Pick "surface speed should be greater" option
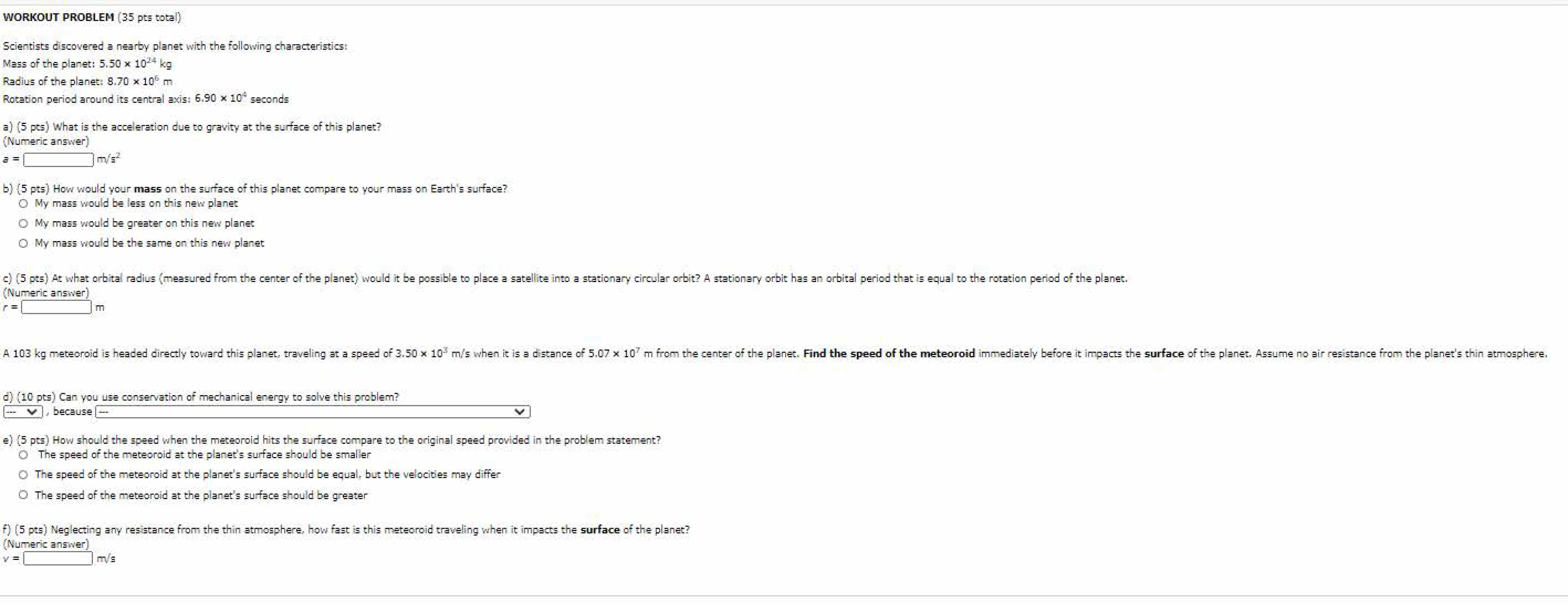 [x=23, y=495]
